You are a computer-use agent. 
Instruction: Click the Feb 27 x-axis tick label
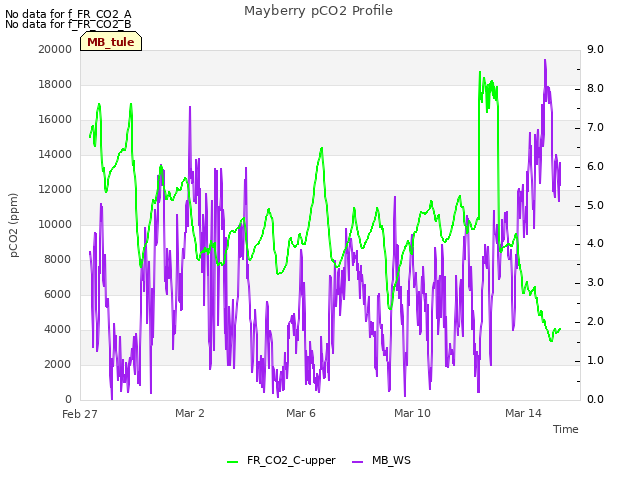click(80, 414)
